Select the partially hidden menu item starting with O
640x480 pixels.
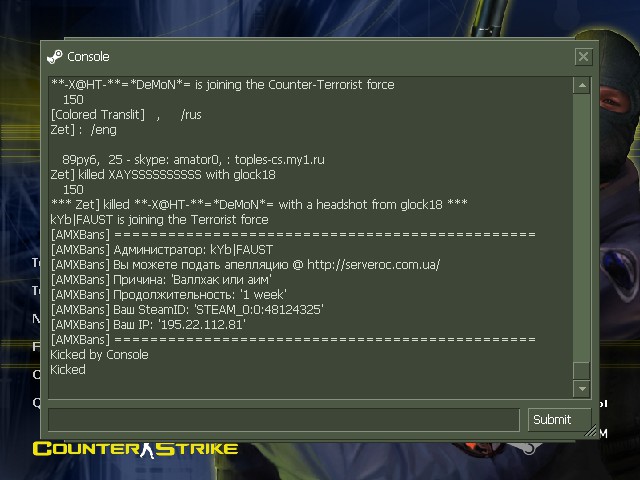pyautogui.click(x=36, y=374)
